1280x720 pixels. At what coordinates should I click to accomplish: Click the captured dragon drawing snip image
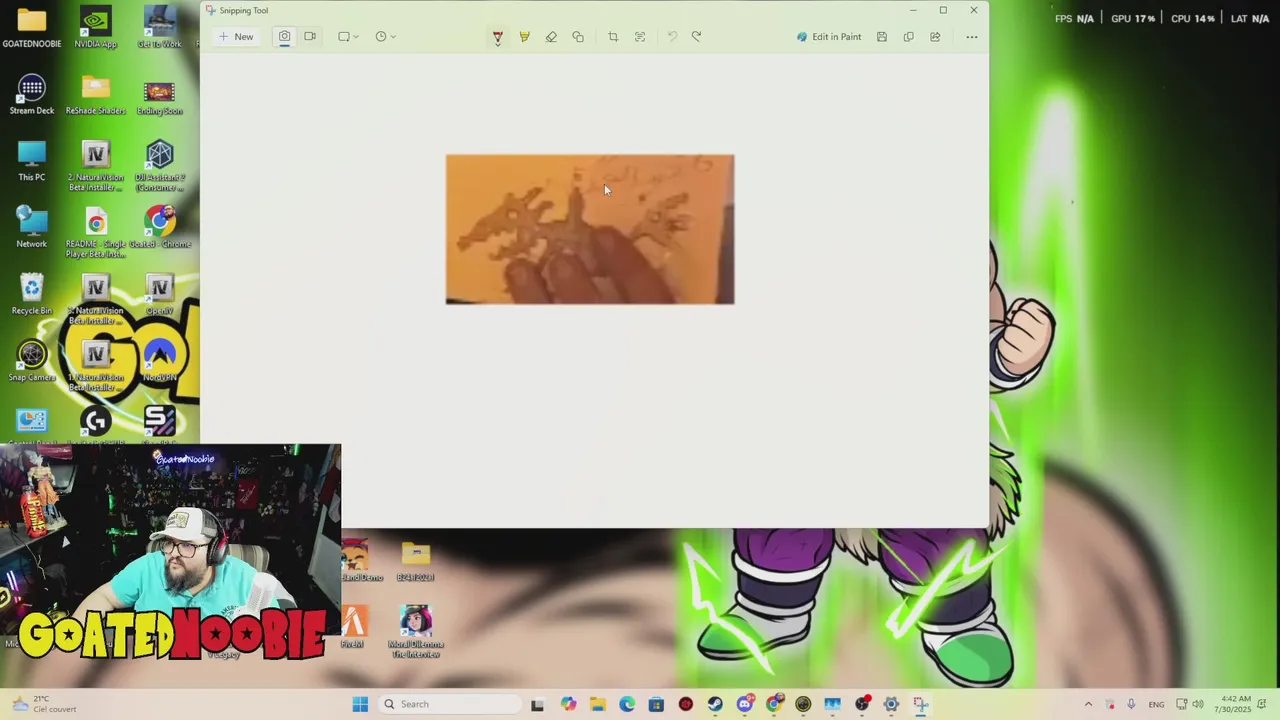tap(590, 229)
